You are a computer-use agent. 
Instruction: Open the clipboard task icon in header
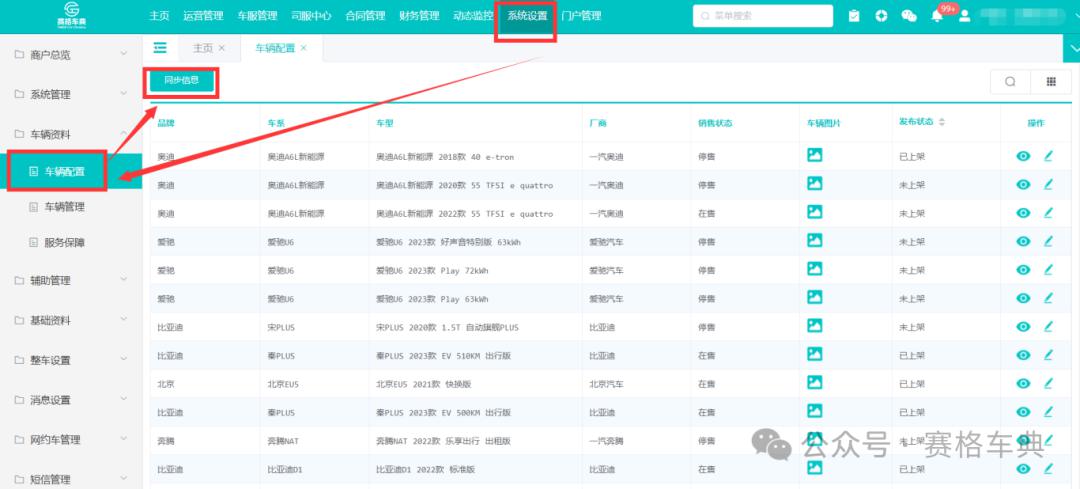pyautogui.click(x=854, y=16)
